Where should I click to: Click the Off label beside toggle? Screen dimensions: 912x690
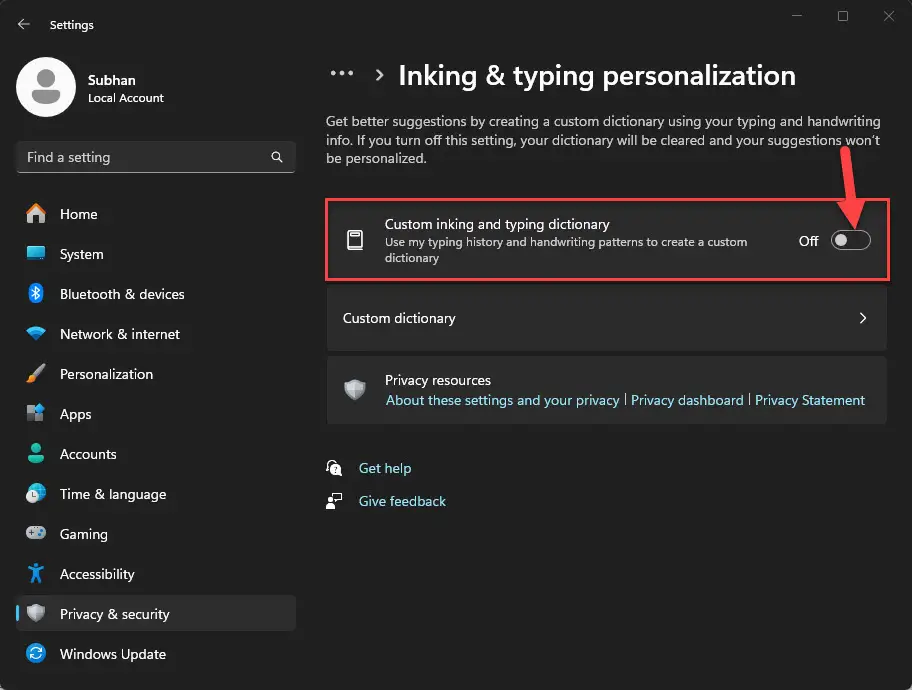pyautogui.click(x=808, y=241)
